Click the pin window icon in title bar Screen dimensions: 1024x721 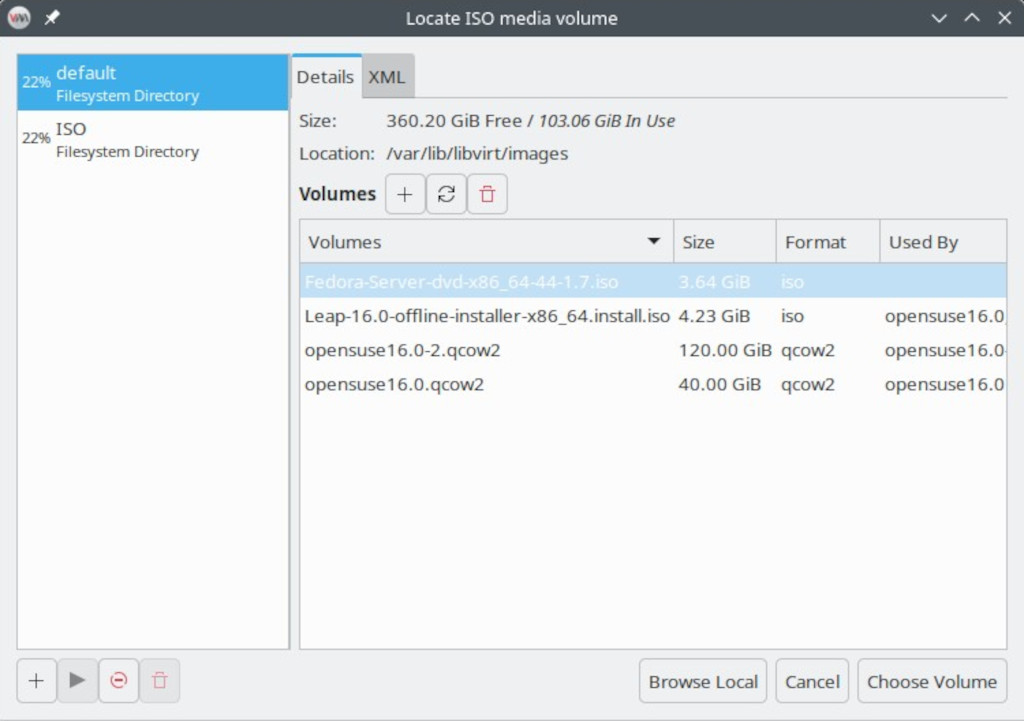(52, 18)
